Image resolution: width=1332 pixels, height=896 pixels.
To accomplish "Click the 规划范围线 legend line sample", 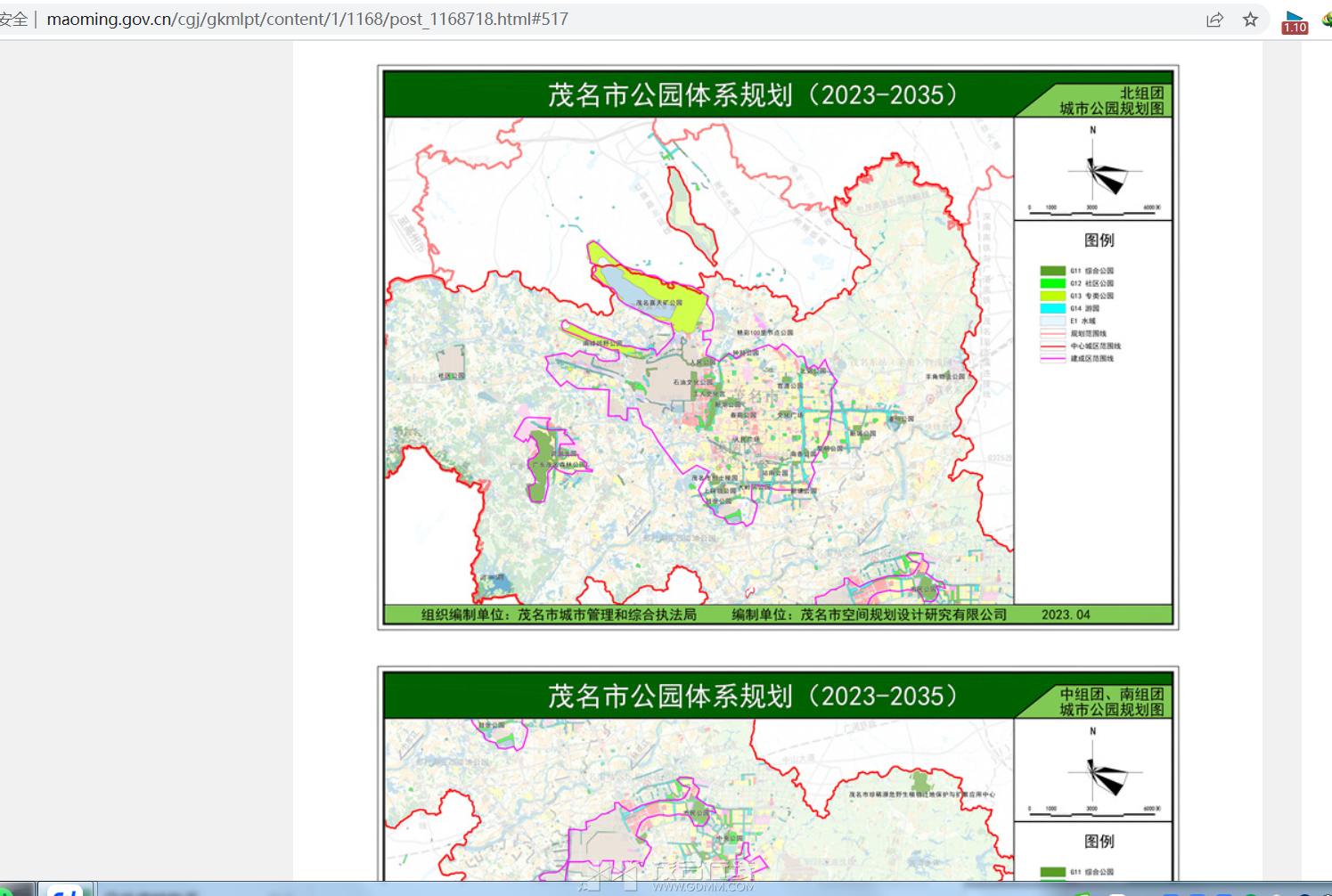I will (x=1053, y=333).
